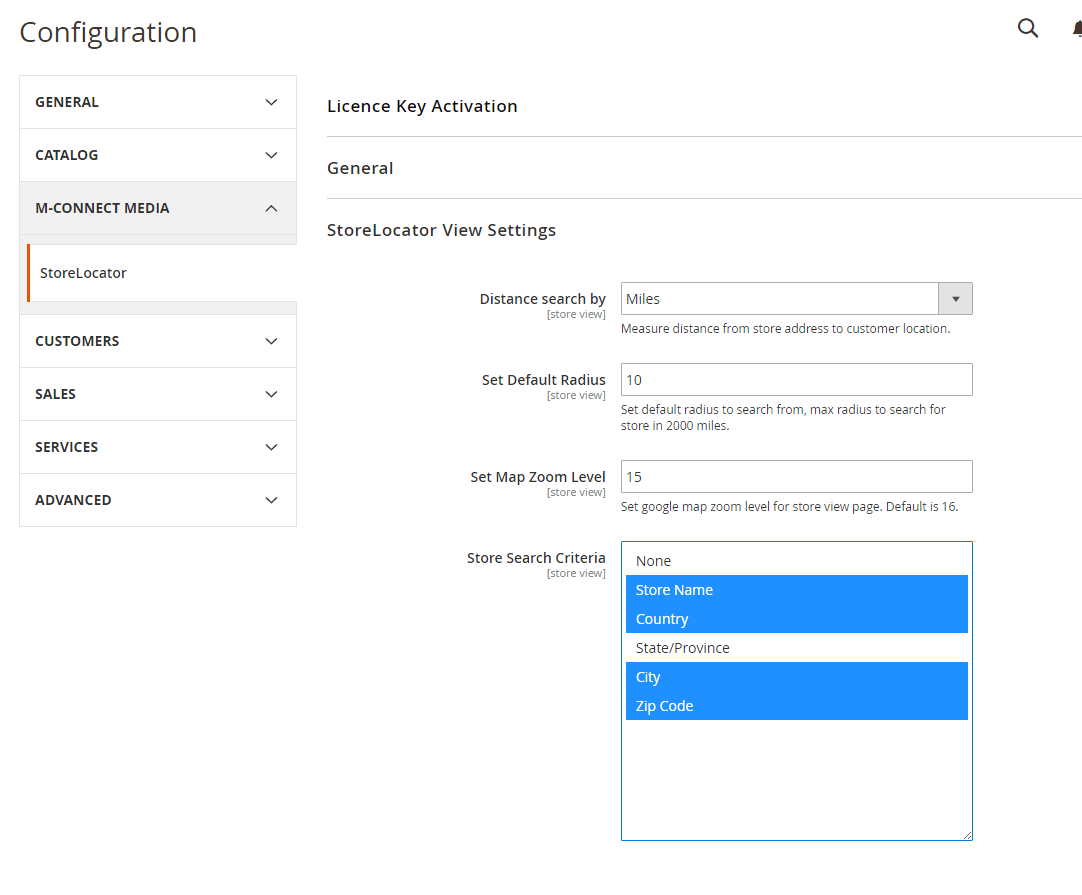Click the search magnifier icon
Image resolution: width=1082 pixels, height=895 pixels.
pyautogui.click(x=1028, y=28)
